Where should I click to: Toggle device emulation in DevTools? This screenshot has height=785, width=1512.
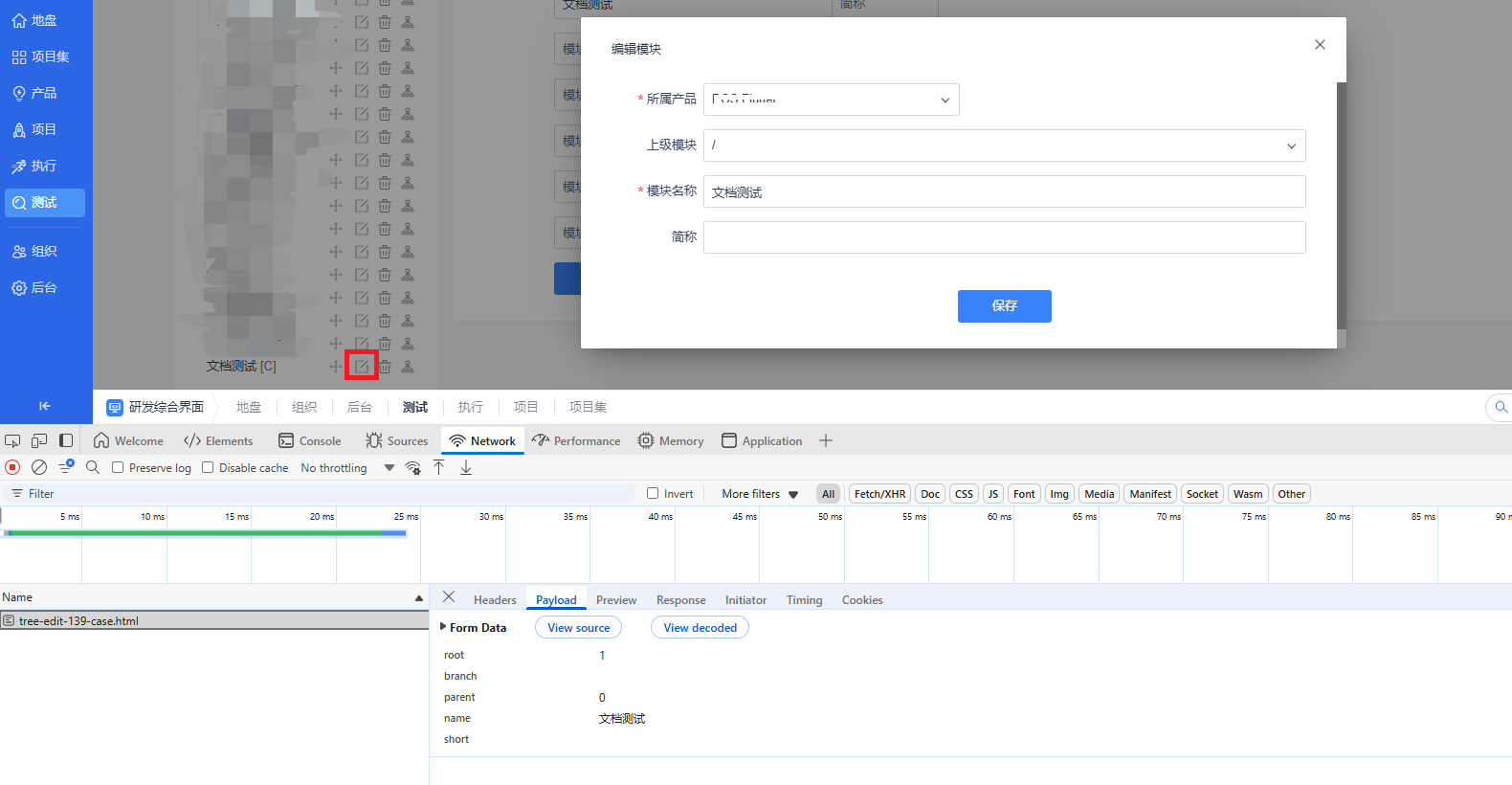pyautogui.click(x=39, y=440)
